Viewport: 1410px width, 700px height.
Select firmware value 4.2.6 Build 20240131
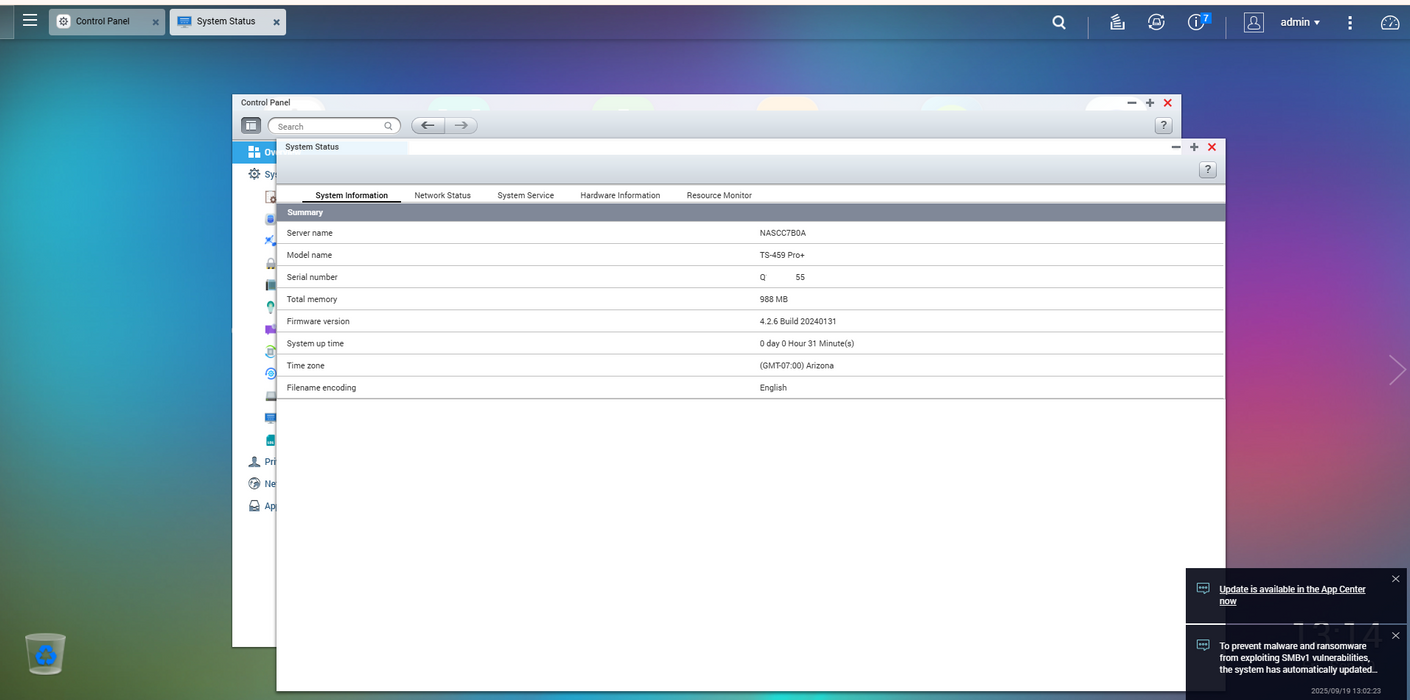(798, 321)
